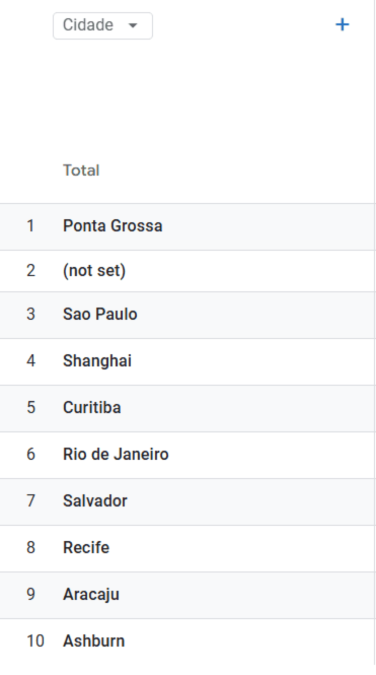The height and width of the screenshot is (675, 376).
Task: Click the (not set) city entry
Action: click(x=94, y=271)
